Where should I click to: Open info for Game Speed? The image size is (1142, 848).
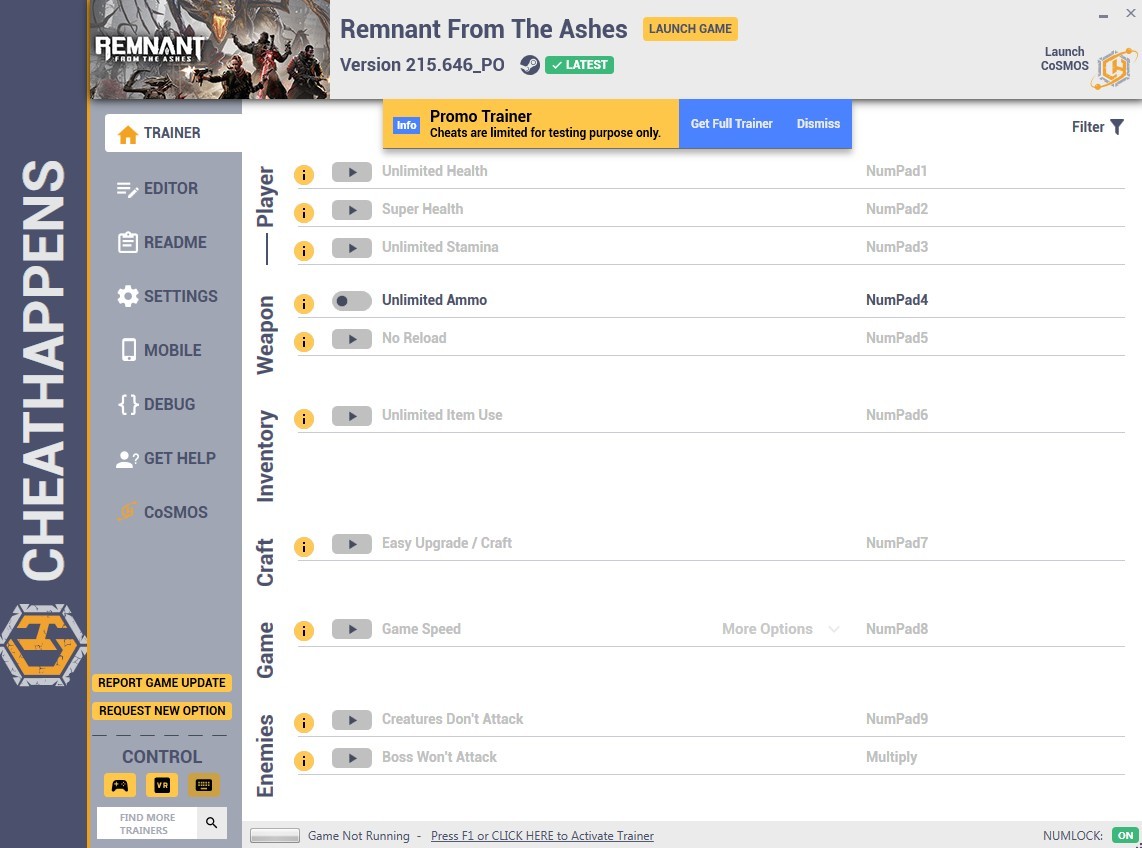pyautogui.click(x=304, y=631)
